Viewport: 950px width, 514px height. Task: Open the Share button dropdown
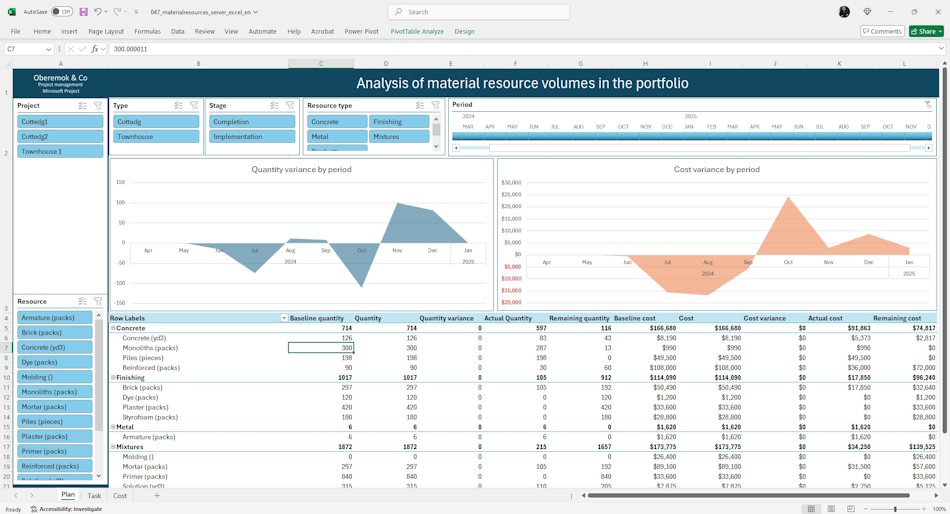tap(940, 31)
